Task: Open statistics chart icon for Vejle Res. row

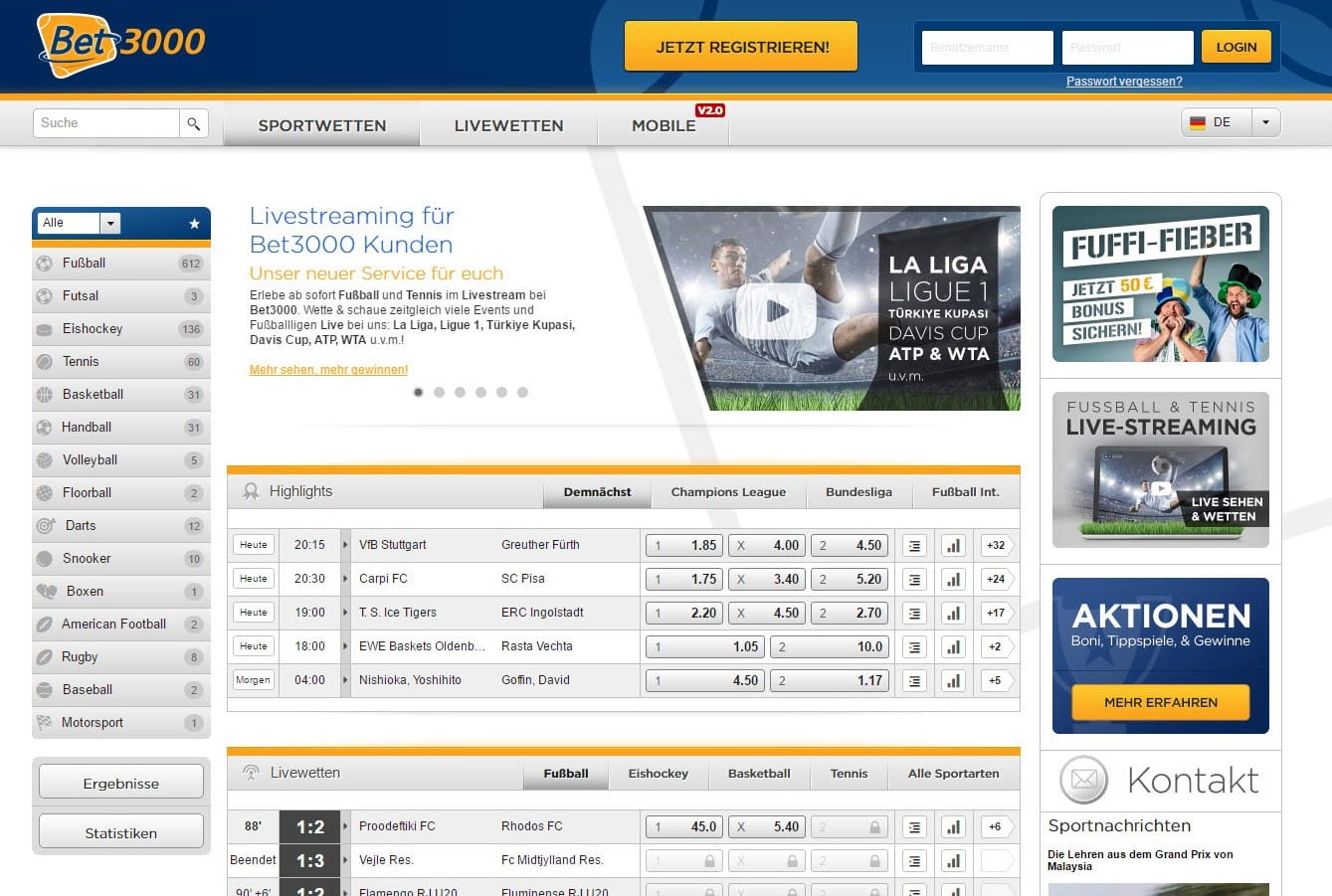Action: 953,860
